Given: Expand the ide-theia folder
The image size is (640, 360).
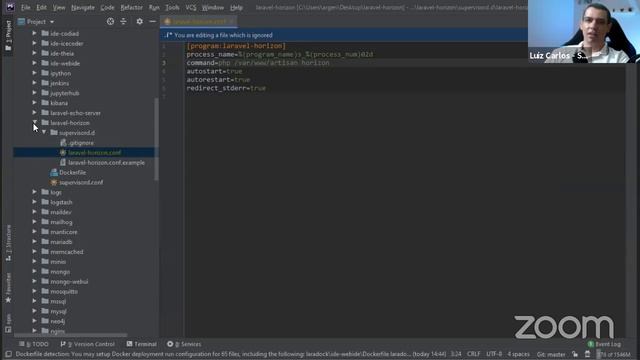Looking at the screenshot, I should [x=34, y=53].
